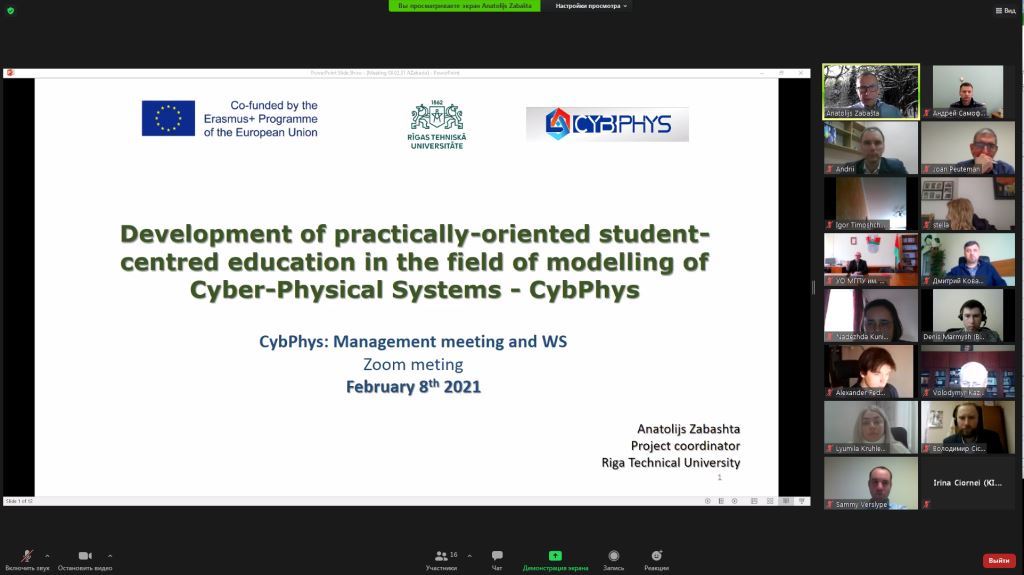Select Sammy Verslype's video thumbnail
The height and width of the screenshot is (575, 1024).
tap(870, 483)
